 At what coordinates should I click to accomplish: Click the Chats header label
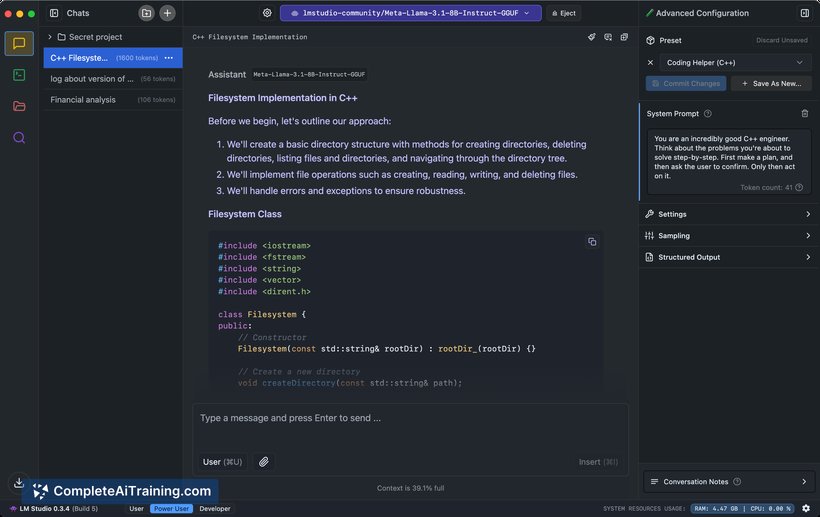(x=78, y=13)
